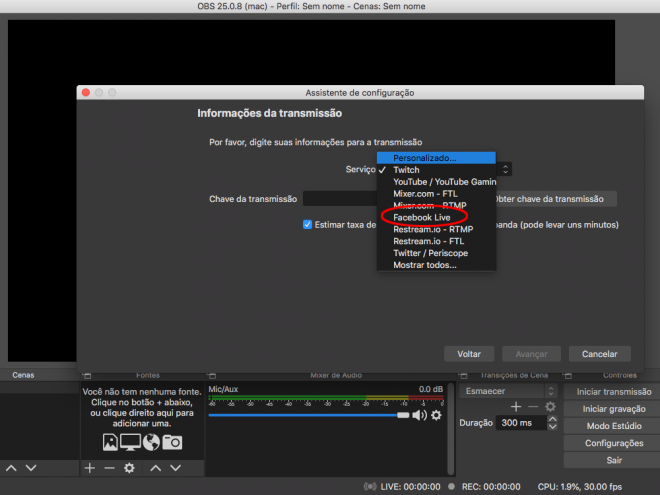
Task: Click the display capture monitor icon
Action: (130, 442)
